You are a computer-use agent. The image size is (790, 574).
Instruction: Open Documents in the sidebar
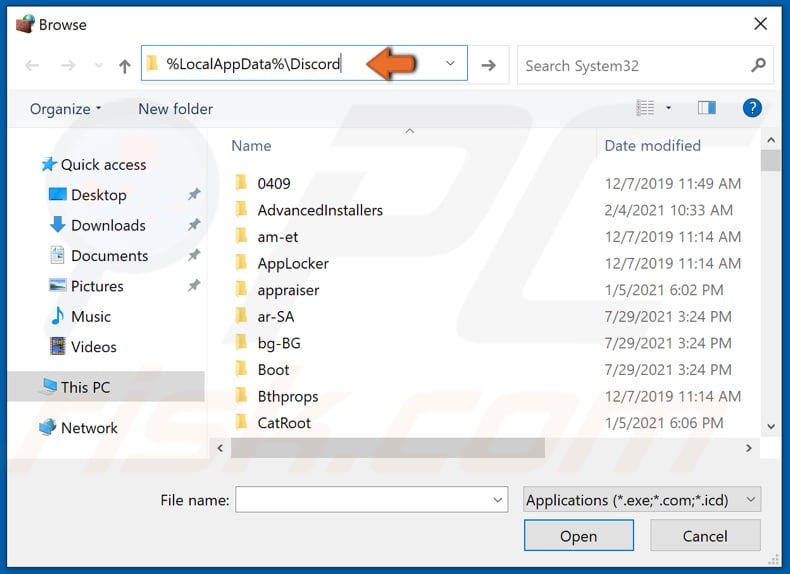(x=109, y=256)
